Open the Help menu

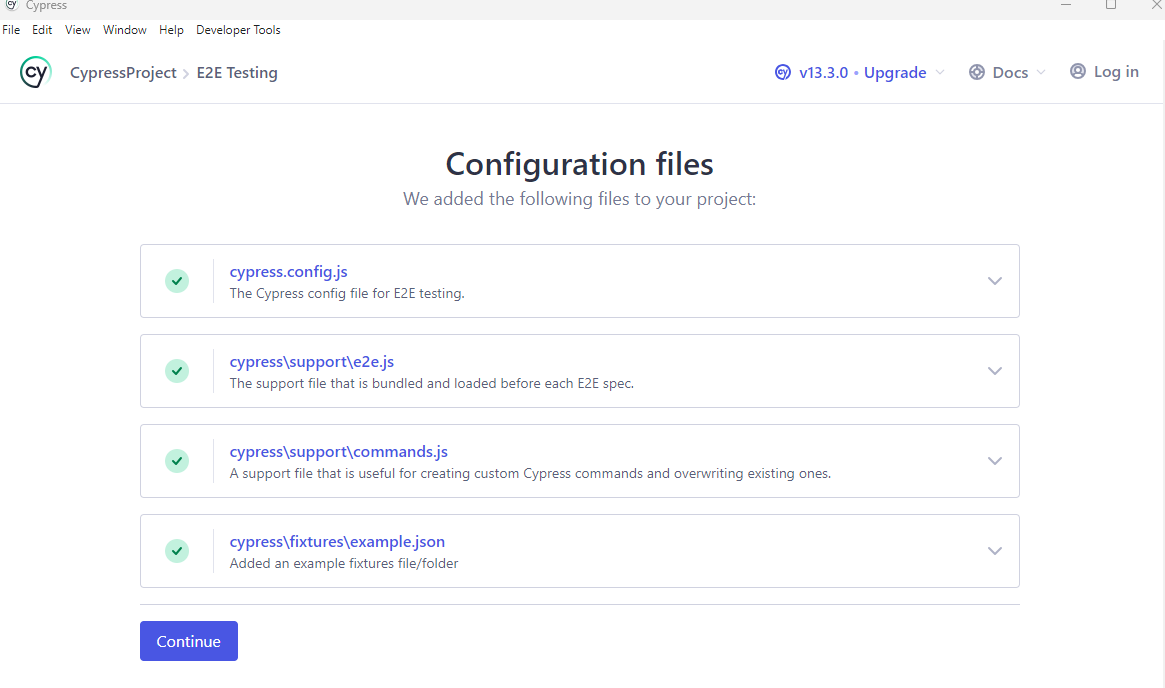click(x=171, y=30)
